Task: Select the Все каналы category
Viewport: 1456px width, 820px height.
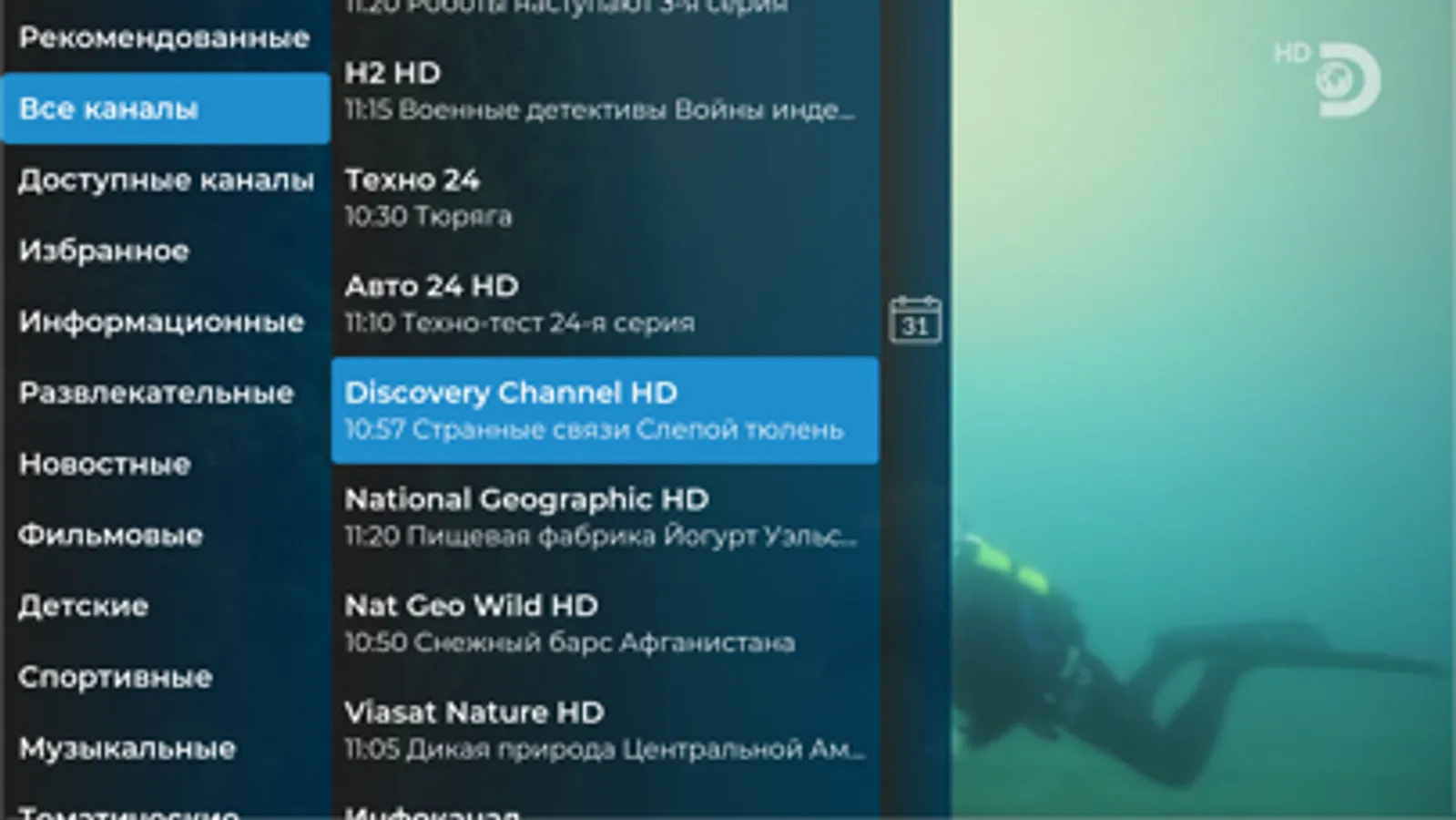Action: click(x=165, y=108)
